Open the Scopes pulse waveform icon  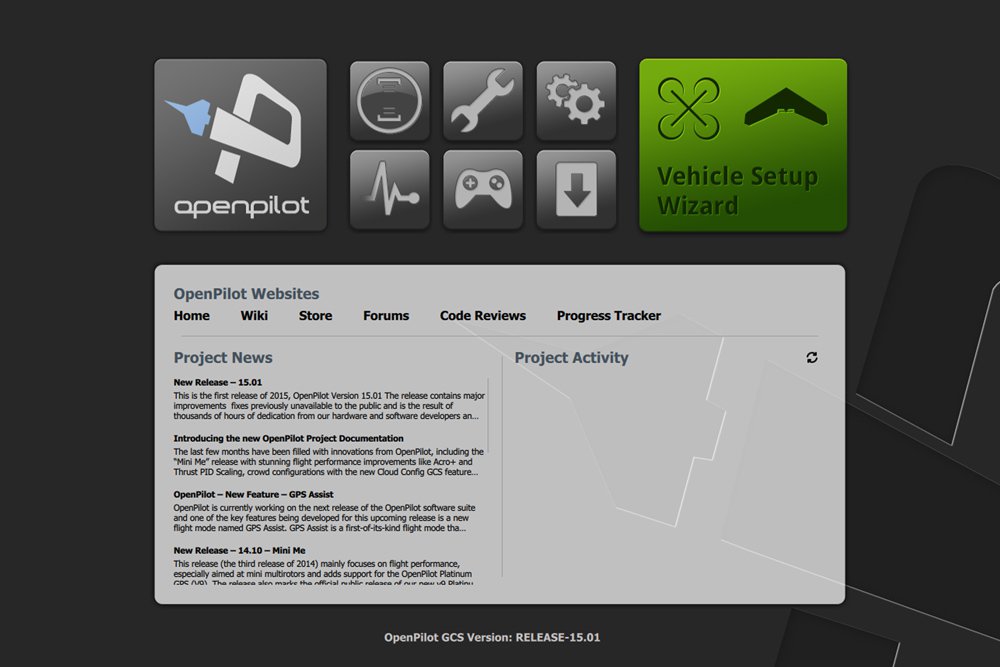pos(390,189)
